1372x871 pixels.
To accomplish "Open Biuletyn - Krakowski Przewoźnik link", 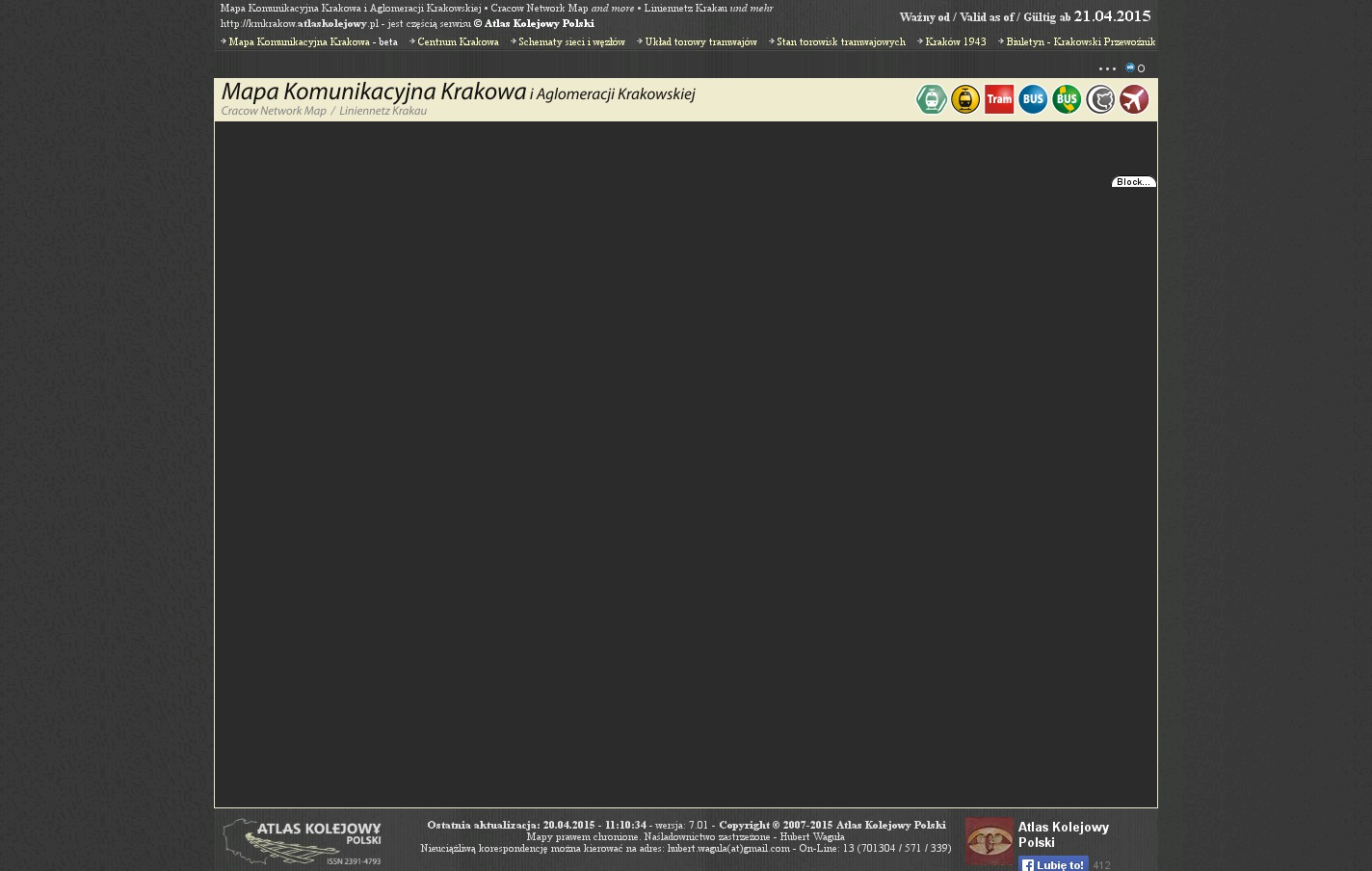I will coord(1080,42).
